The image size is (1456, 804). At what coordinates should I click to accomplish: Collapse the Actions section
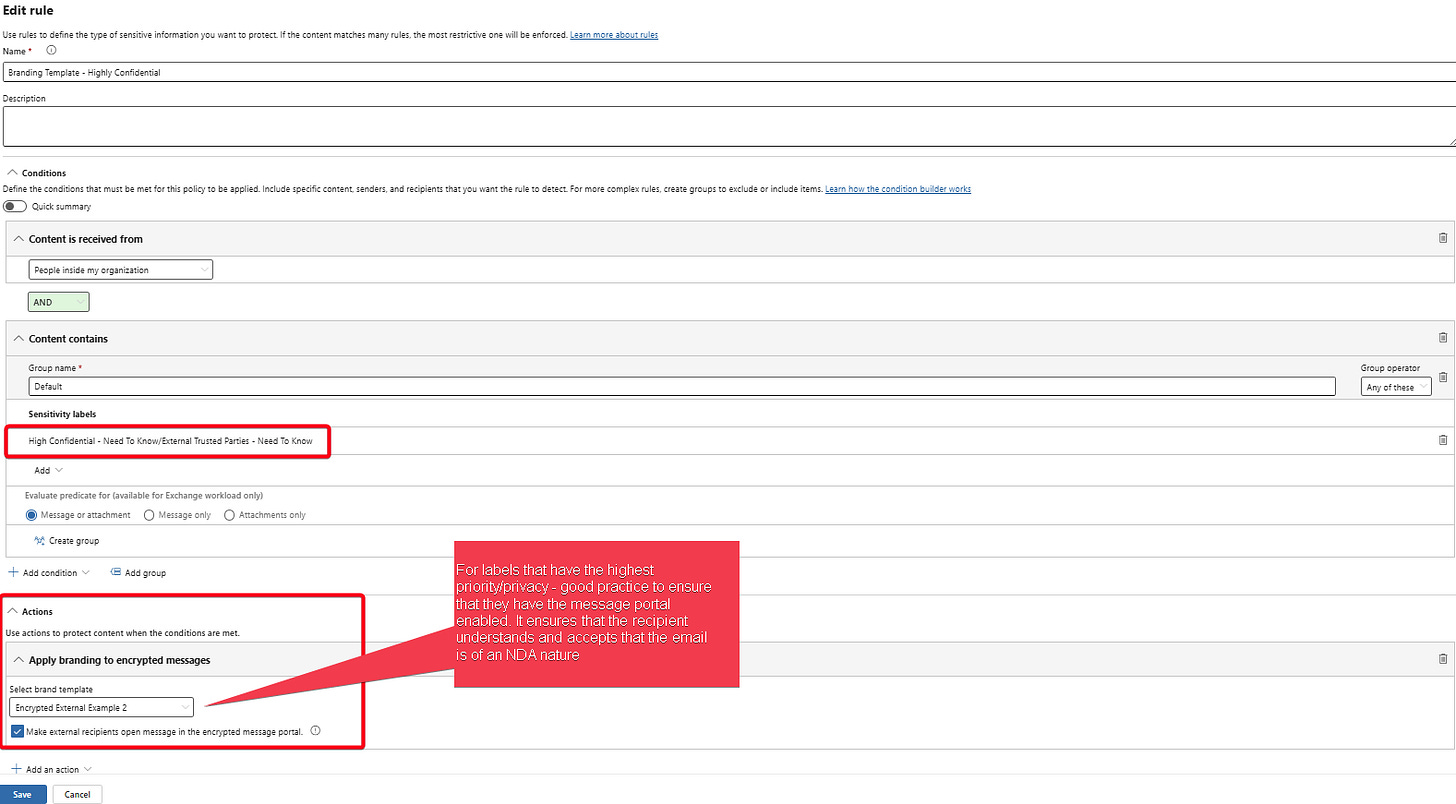12,611
